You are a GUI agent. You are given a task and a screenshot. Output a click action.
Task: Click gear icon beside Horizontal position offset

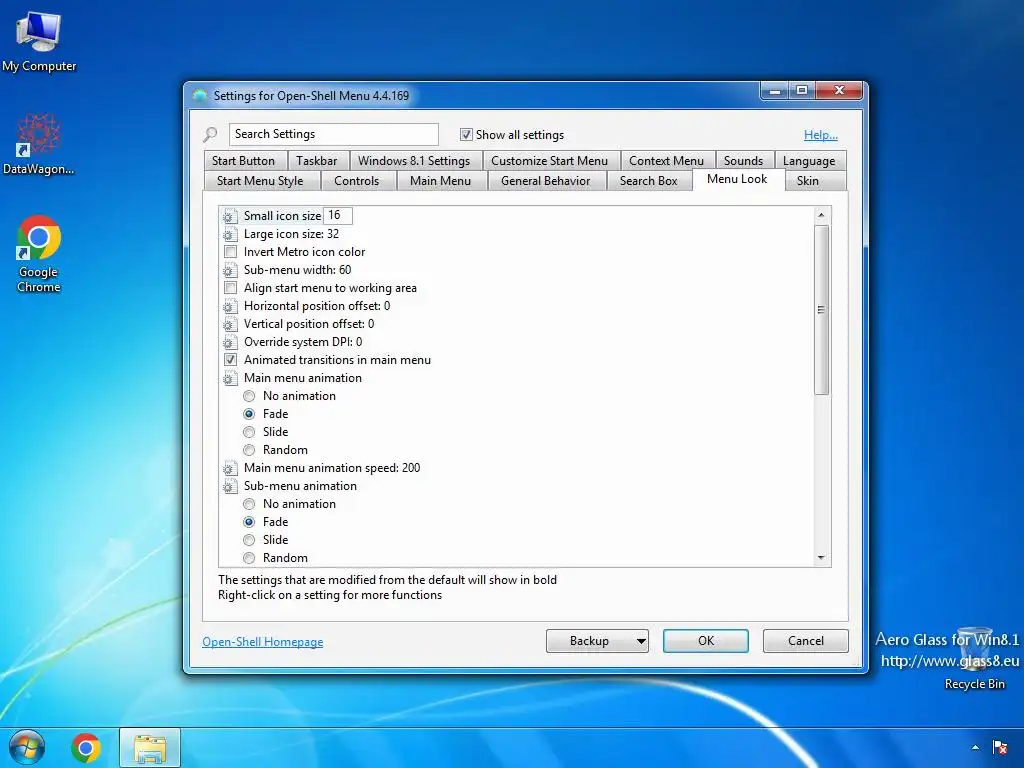coord(229,306)
